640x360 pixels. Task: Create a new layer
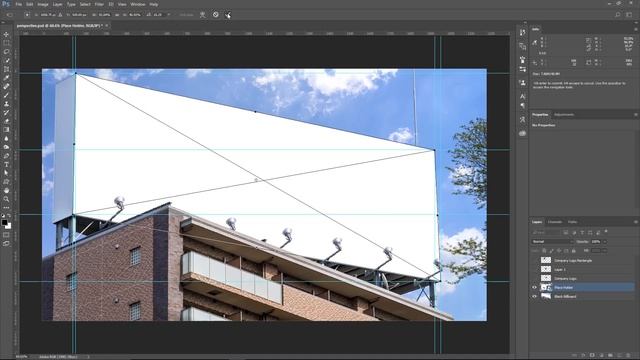[619, 356]
